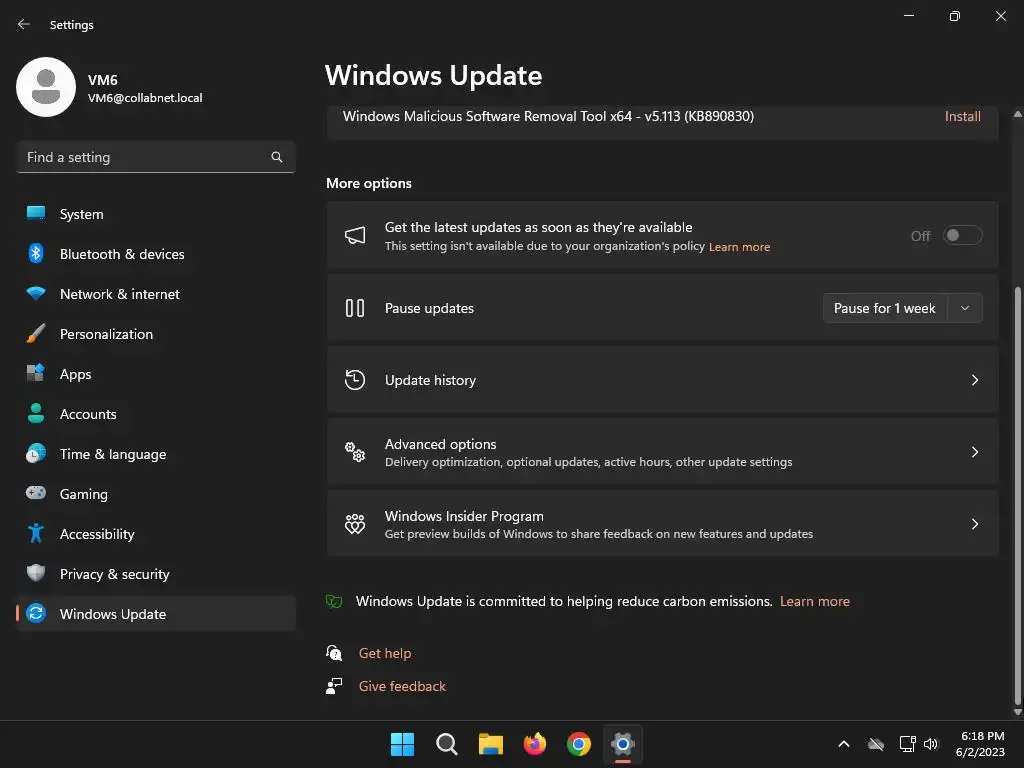Open System settings category

coord(155,214)
